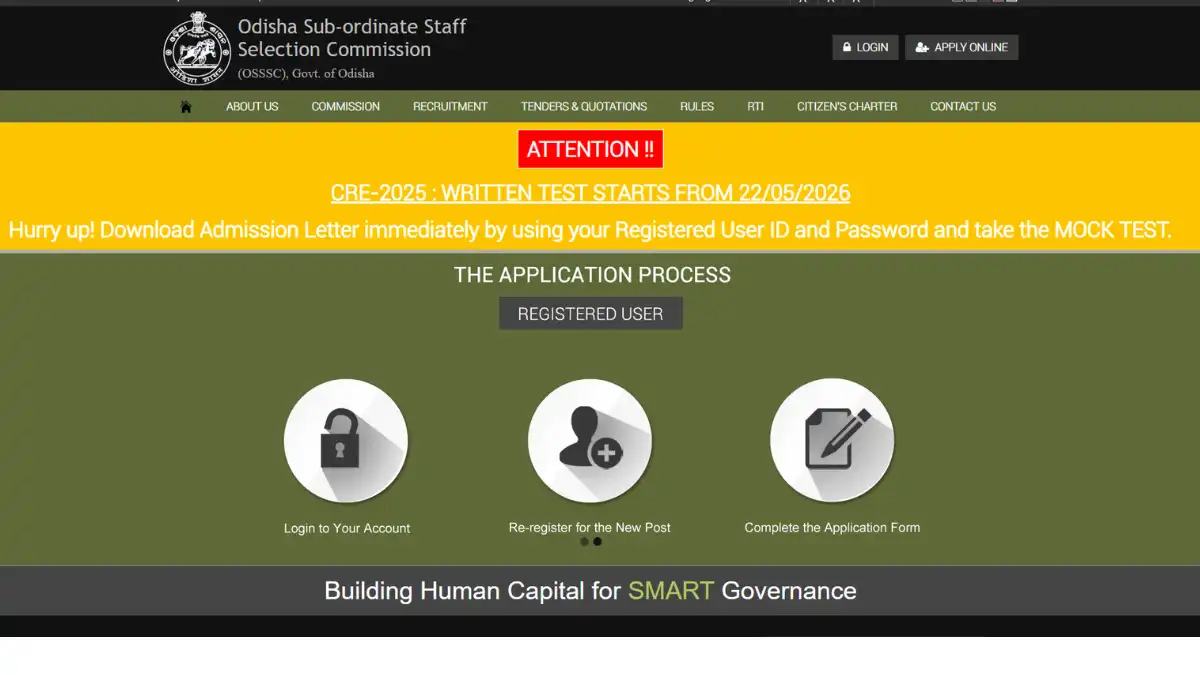Viewport: 1200px width, 675px height.
Task: Open the ABOUT US menu
Action: (252, 106)
